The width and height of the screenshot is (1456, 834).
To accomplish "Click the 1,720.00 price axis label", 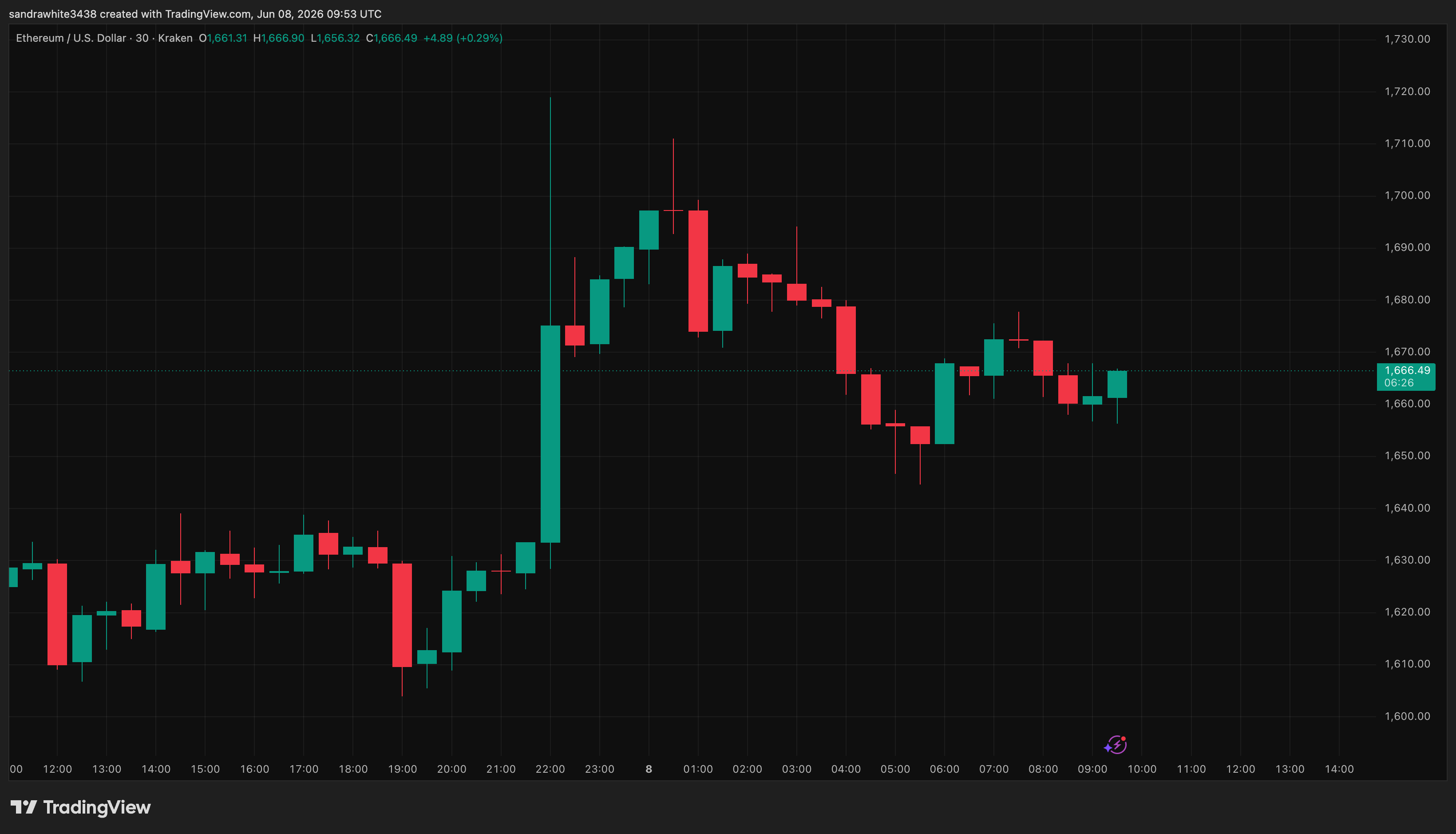I will point(1407,91).
